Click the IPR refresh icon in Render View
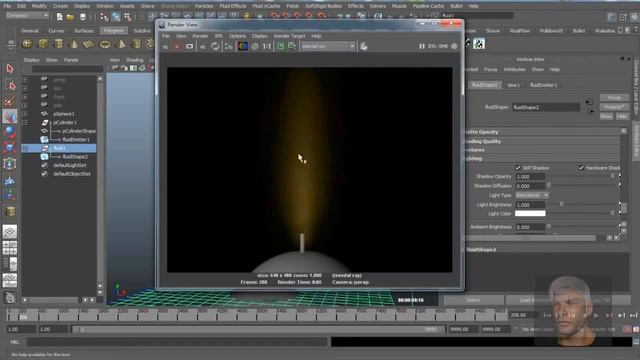 tap(215, 47)
